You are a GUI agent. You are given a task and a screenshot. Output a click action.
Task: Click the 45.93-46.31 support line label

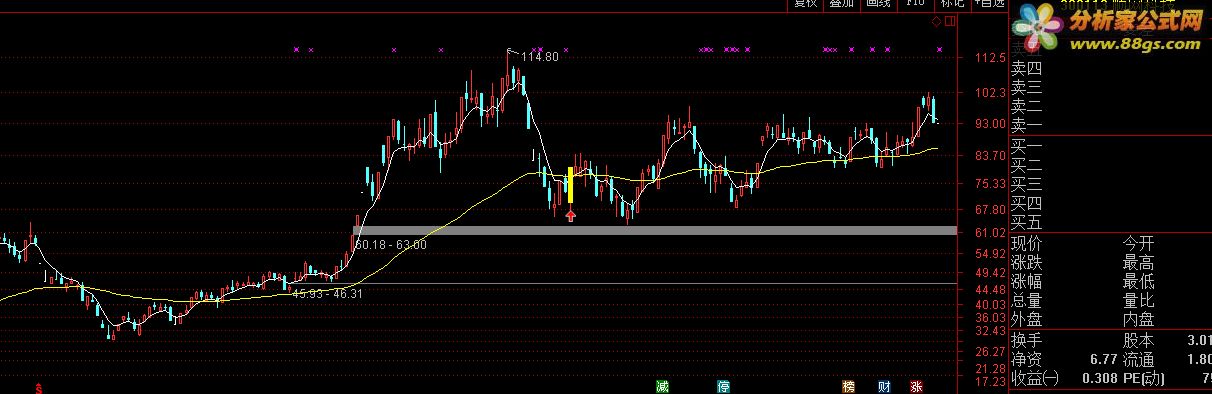(327, 294)
